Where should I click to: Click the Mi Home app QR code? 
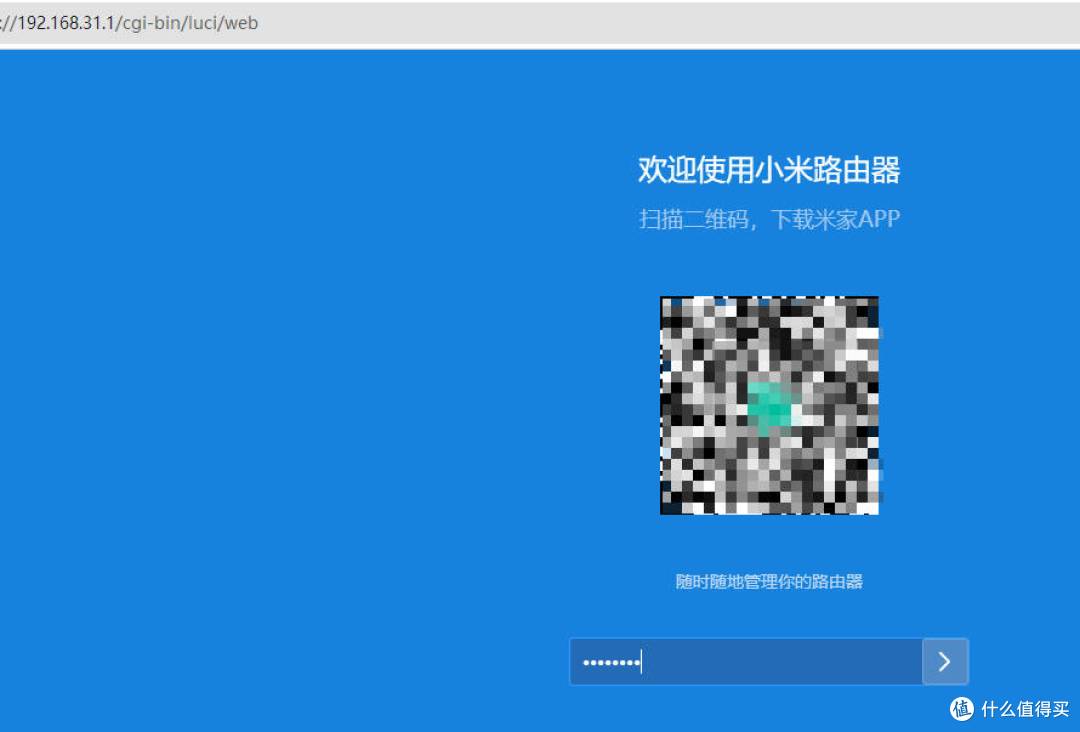point(769,405)
